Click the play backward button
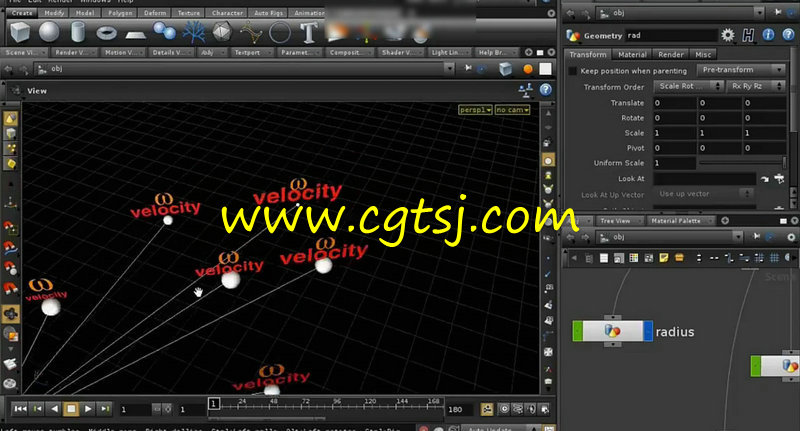Screen dimensions: 800x431 pos(54,409)
